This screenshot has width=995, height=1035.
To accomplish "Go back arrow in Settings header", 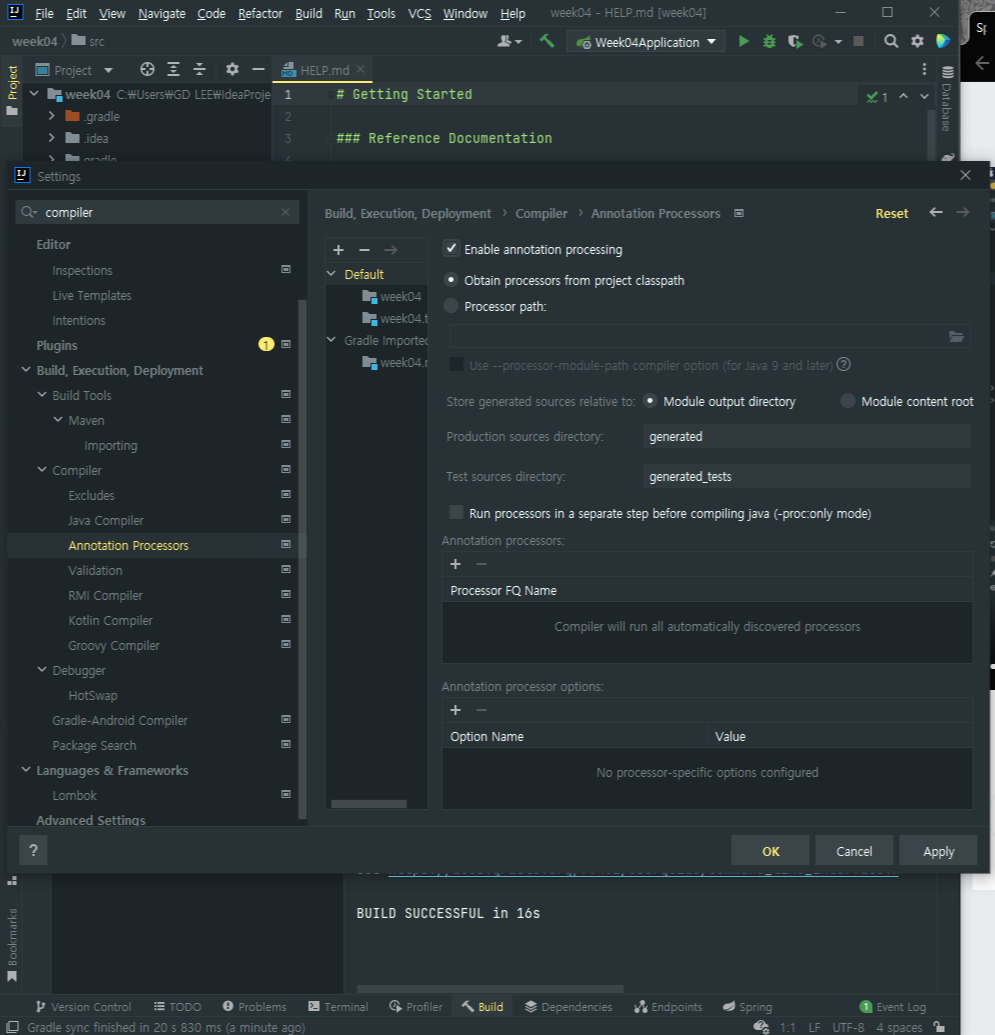I will [x=936, y=213].
